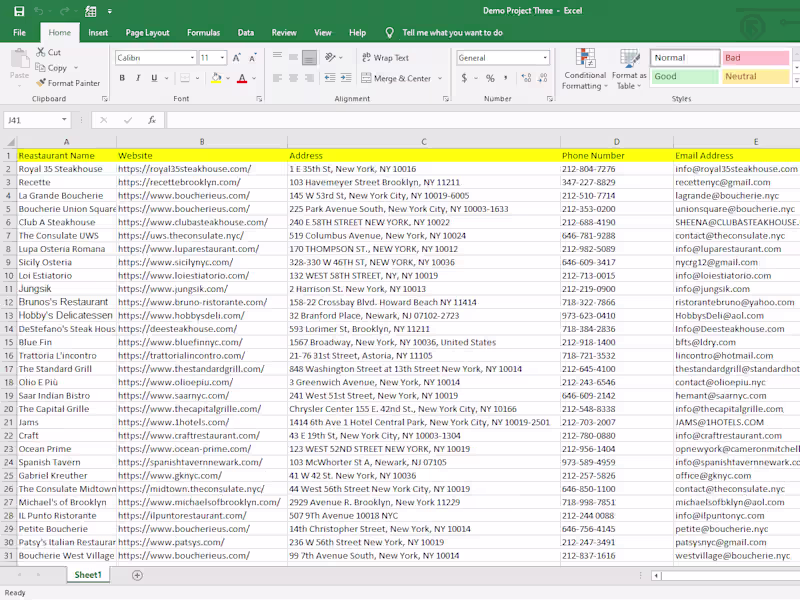Add a new sheet with plus icon

(x=137, y=575)
